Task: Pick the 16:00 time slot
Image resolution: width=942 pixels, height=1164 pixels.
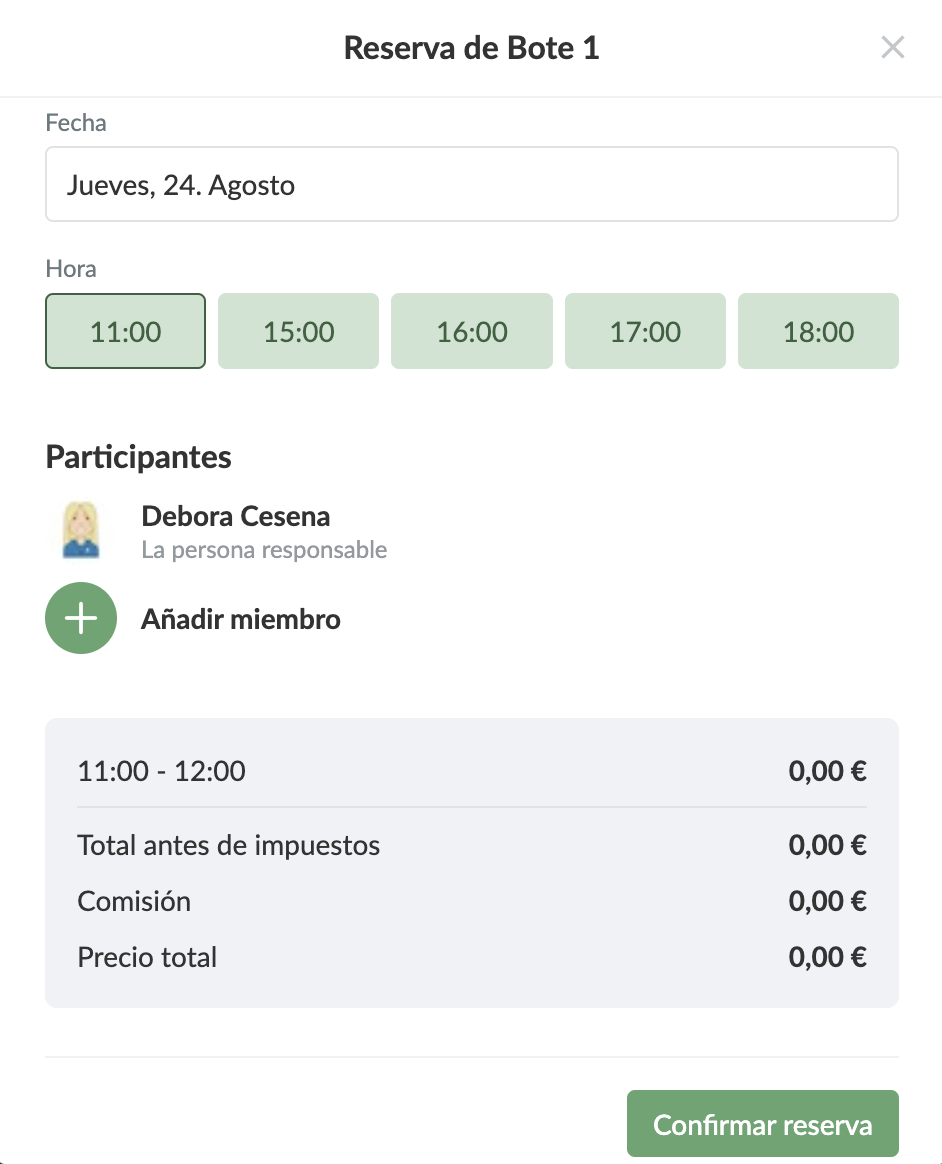Action: (x=471, y=331)
